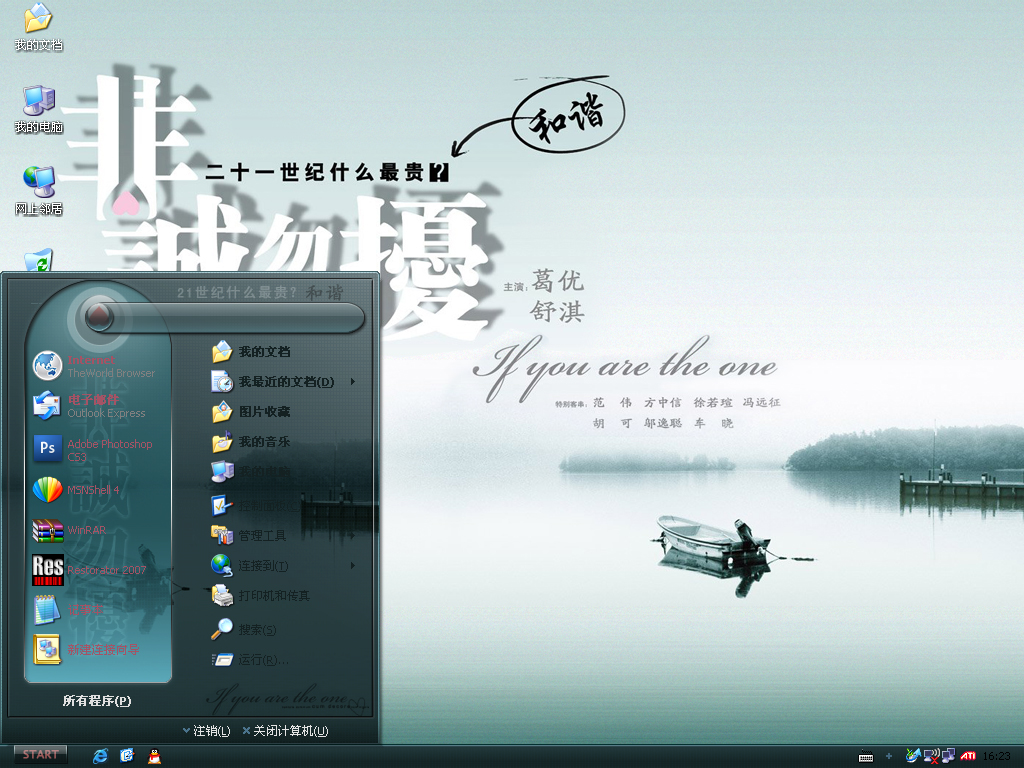The width and height of the screenshot is (1024, 768).
Task: Open 打印机和传真 in start menu
Action: pos(261,596)
